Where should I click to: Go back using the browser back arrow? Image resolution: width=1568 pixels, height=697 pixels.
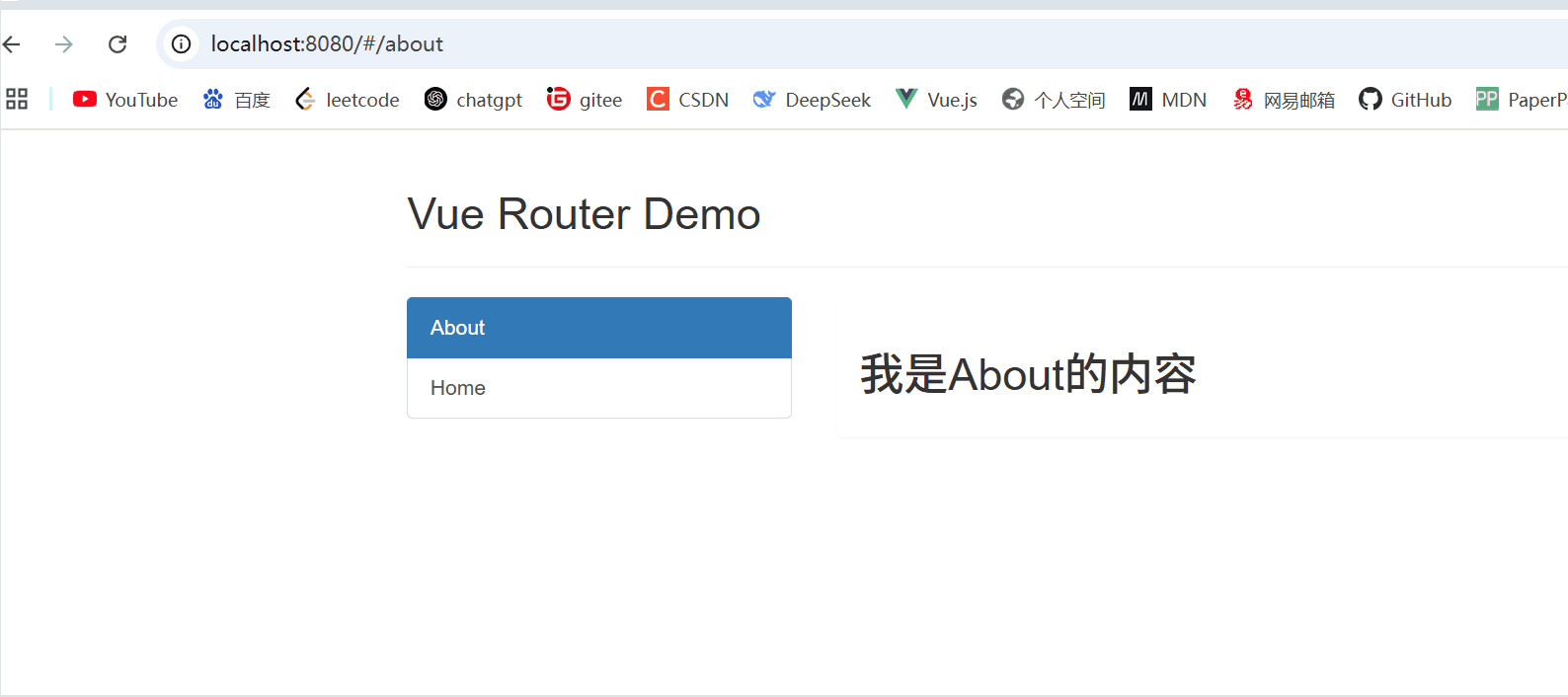[x=12, y=44]
